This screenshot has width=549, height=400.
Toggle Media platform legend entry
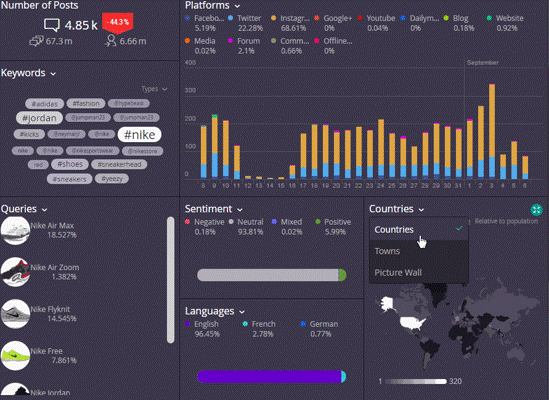click(x=200, y=46)
